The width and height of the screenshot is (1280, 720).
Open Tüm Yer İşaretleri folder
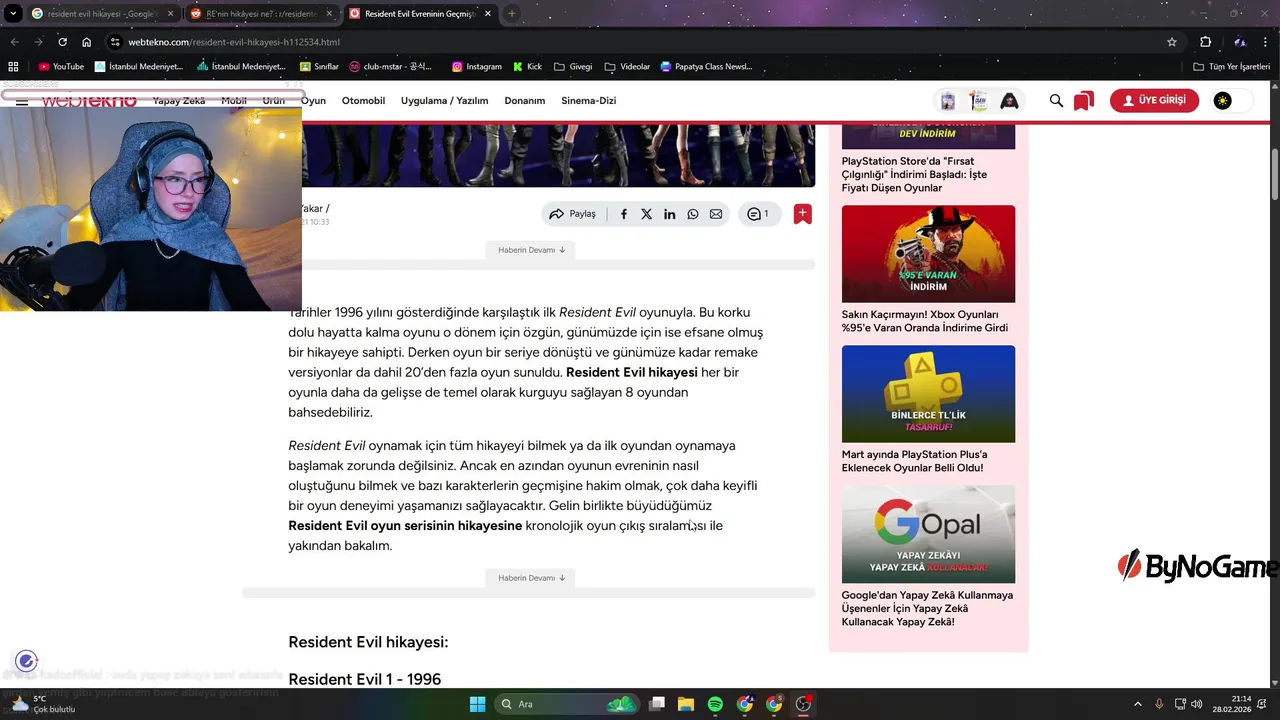(1231, 67)
